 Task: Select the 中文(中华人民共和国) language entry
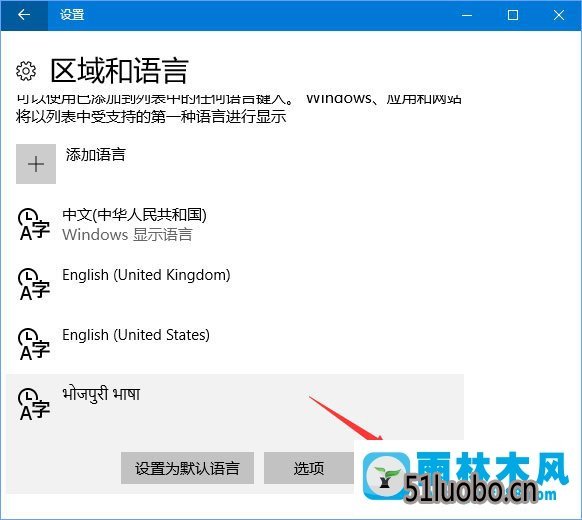click(x=235, y=224)
